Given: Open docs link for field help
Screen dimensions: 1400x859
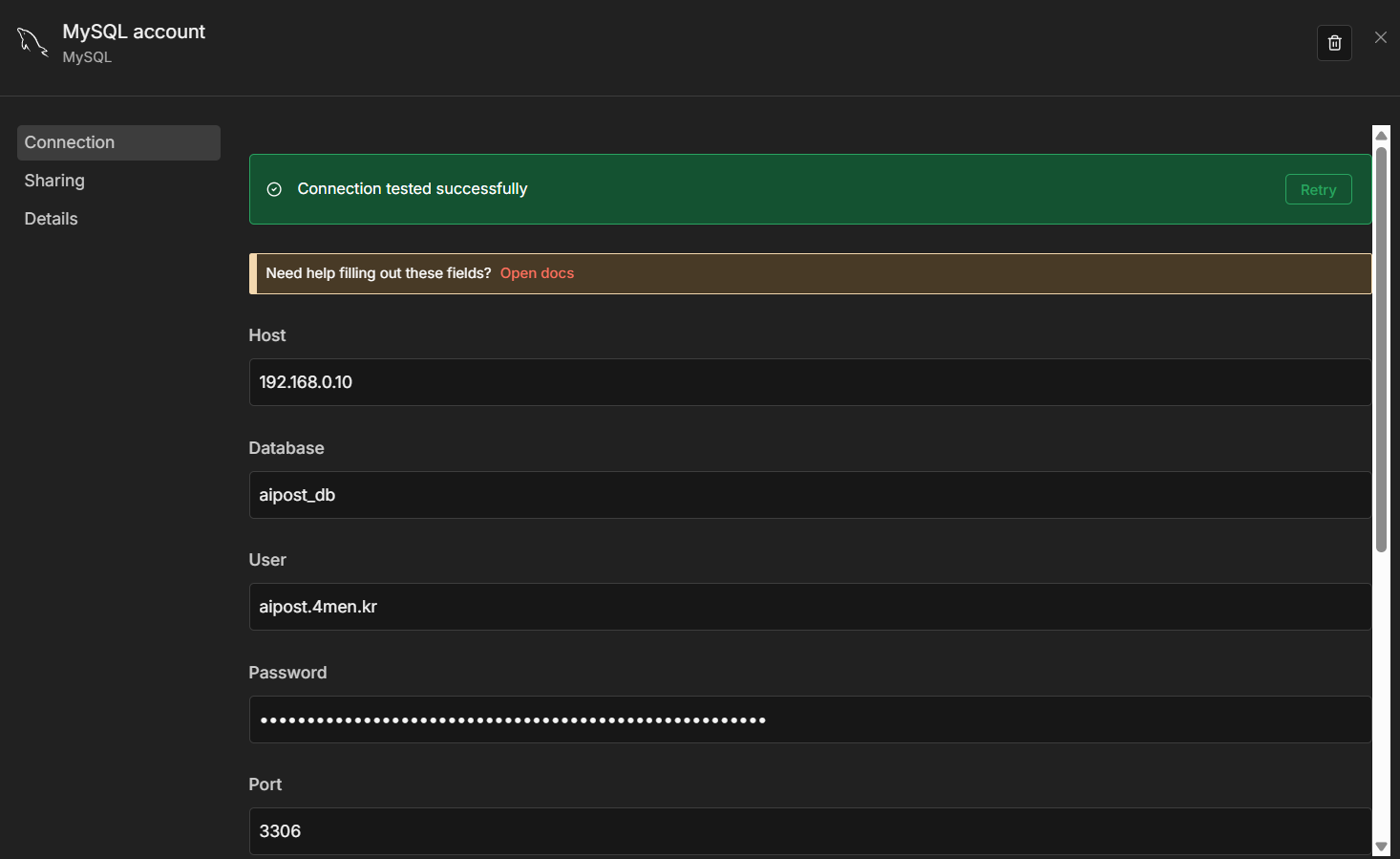Looking at the screenshot, I should 537,273.
